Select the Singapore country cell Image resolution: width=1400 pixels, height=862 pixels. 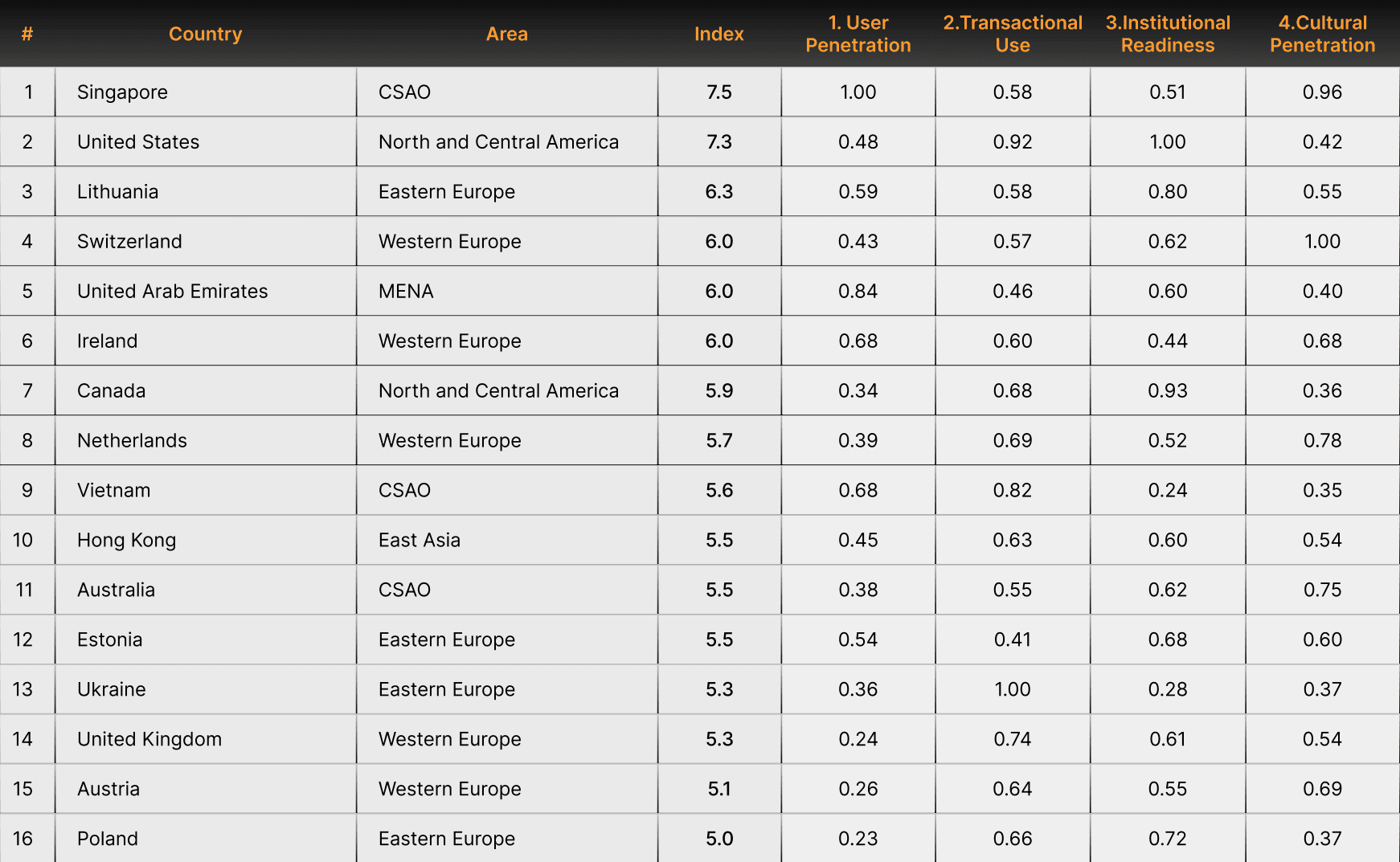[x=122, y=92]
